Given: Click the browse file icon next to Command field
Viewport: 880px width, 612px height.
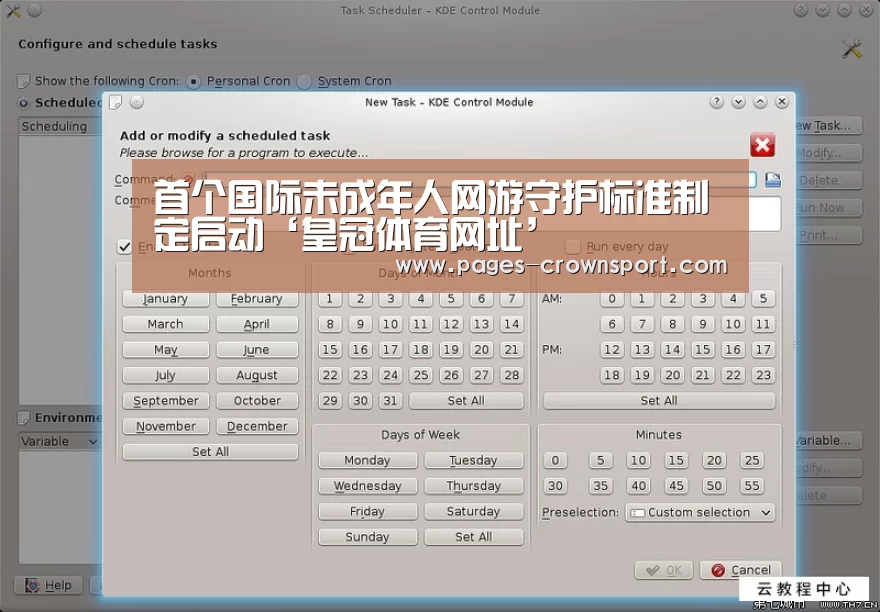Looking at the screenshot, I should tap(773, 180).
